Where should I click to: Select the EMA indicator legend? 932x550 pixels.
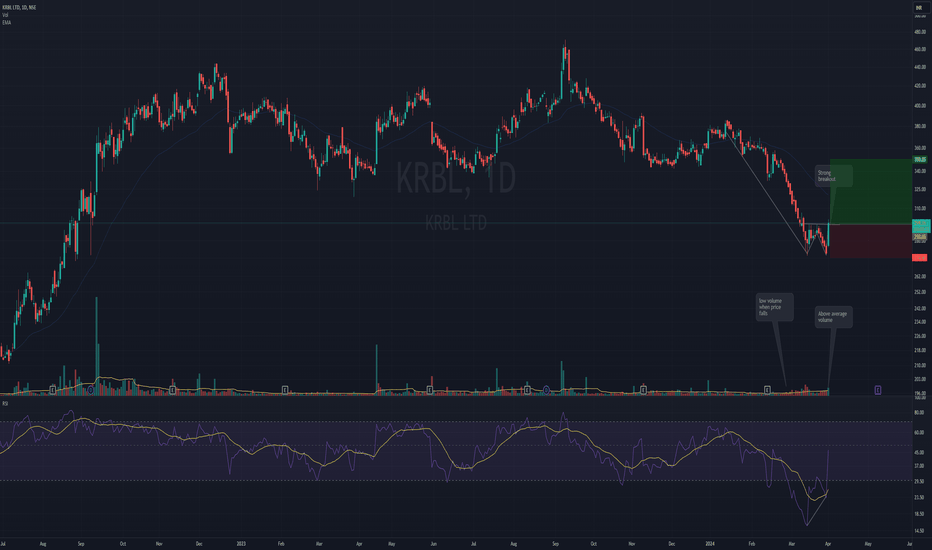[x=7, y=23]
